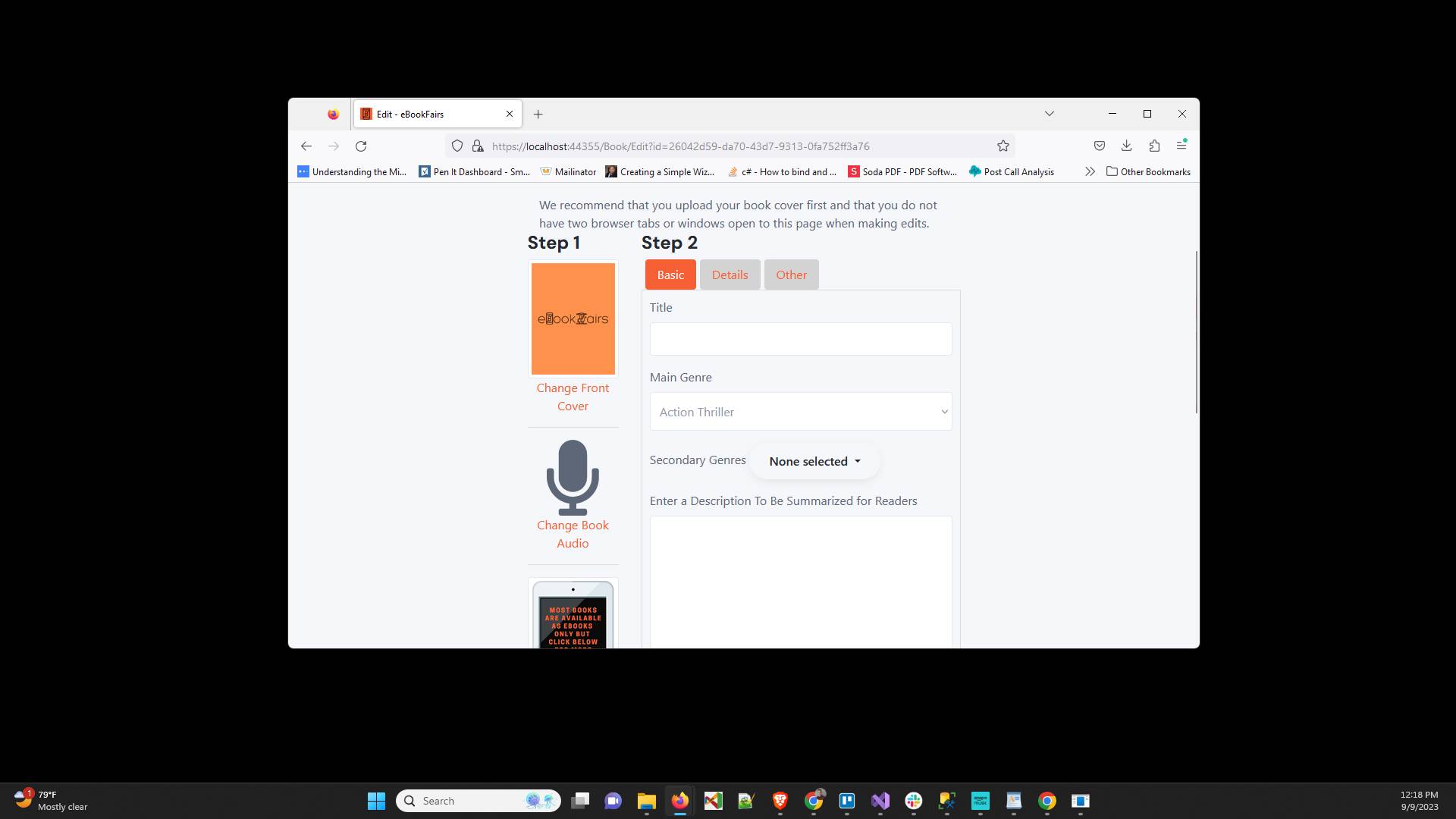The image size is (1456, 819).
Task: Expand the tab list chevron near tab bar
Action: pyautogui.click(x=1049, y=113)
